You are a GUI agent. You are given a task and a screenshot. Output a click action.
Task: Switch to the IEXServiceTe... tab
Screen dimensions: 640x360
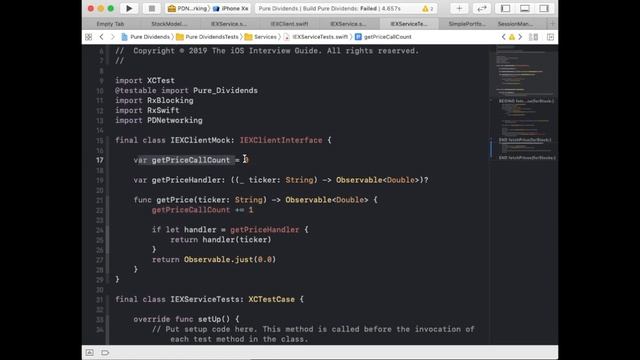[409, 24]
